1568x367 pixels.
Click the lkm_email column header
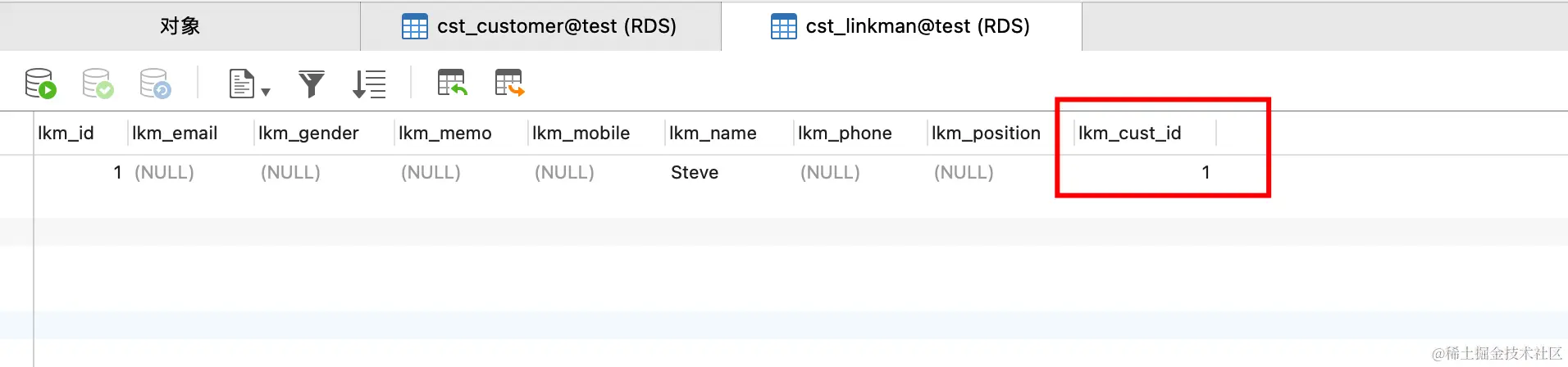point(175,133)
